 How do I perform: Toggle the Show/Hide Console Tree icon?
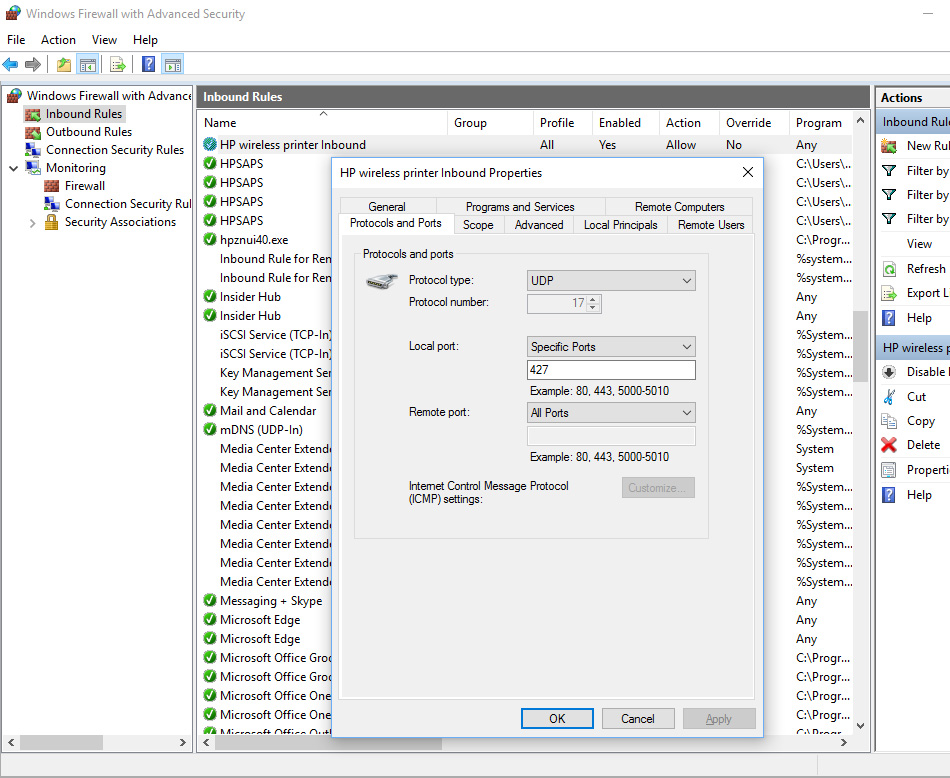click(x=88, y=64)
